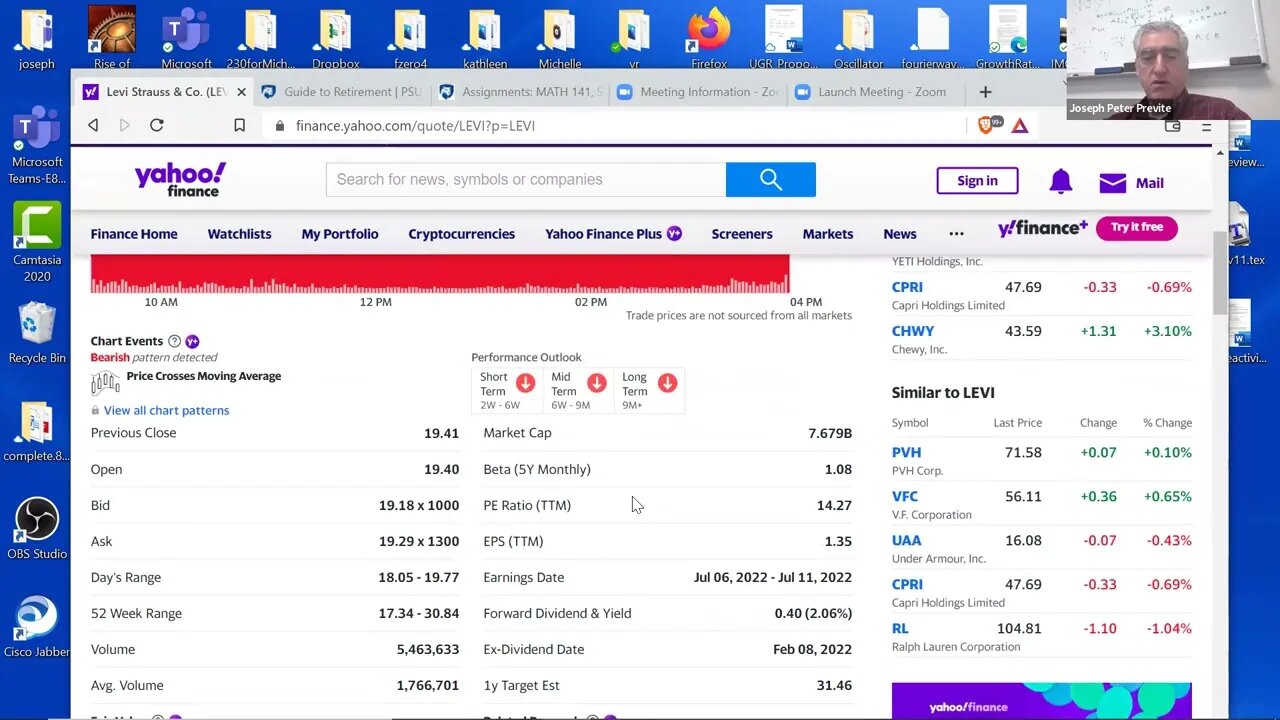Expand the more nav options ellipsis

pos(956,234)
